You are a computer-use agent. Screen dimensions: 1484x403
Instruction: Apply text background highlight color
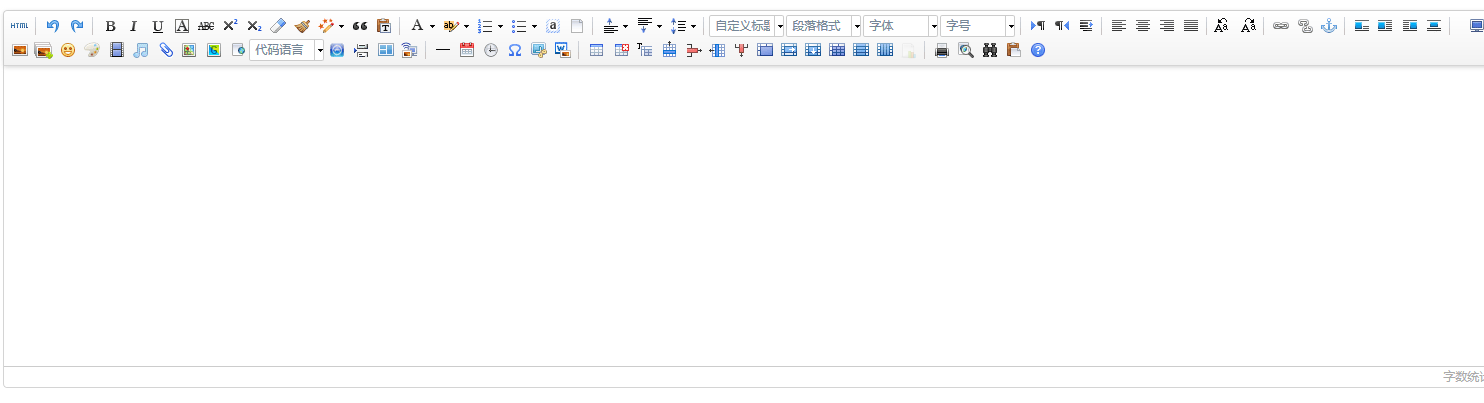click(451, 26)
